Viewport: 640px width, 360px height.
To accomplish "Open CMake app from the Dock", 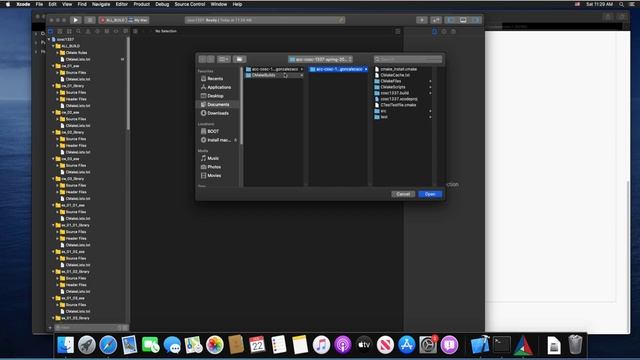I will (523, 345).
